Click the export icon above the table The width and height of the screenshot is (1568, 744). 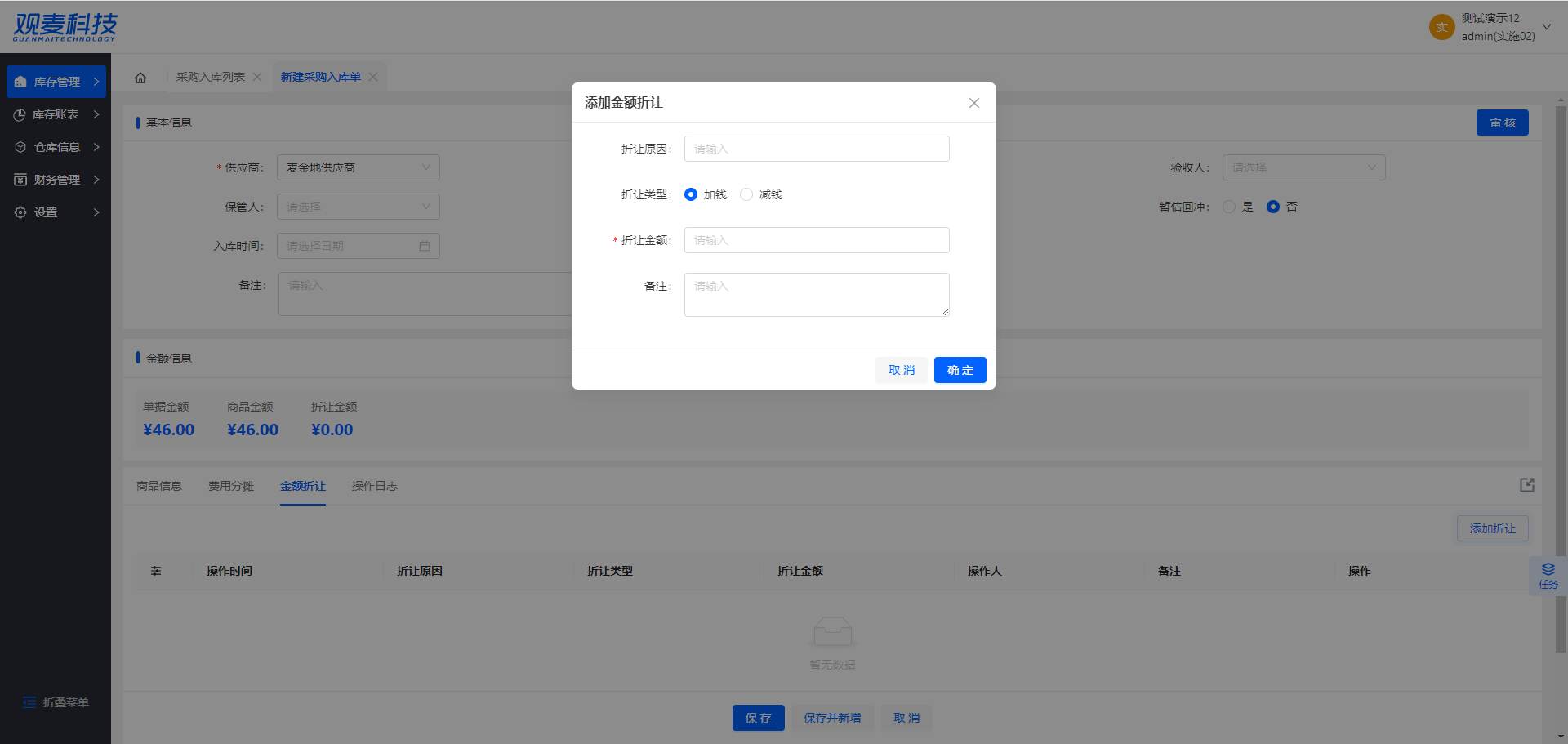(x=1526, y=485)
